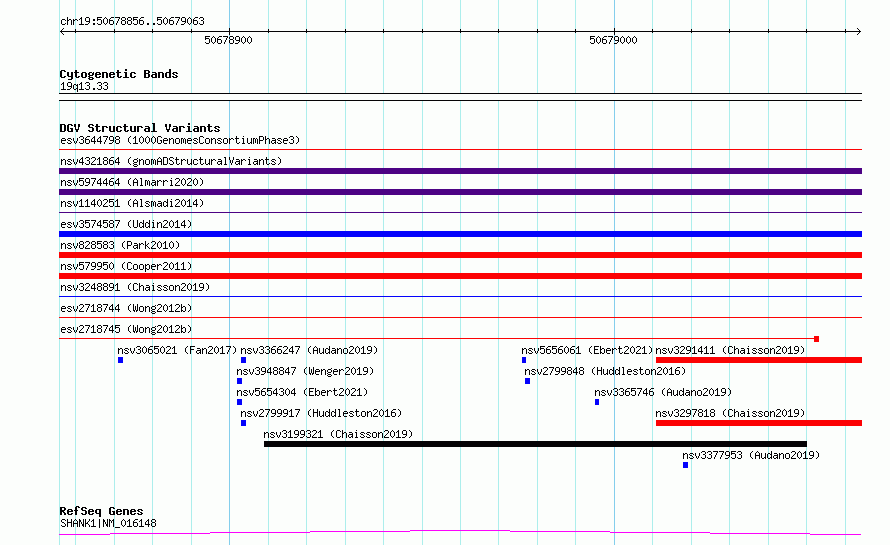The height and width of the screenshot is (545, 890).
Task: Select the blue marker under nsv3366247 Audano2019
Action: (x=244, y=360)
